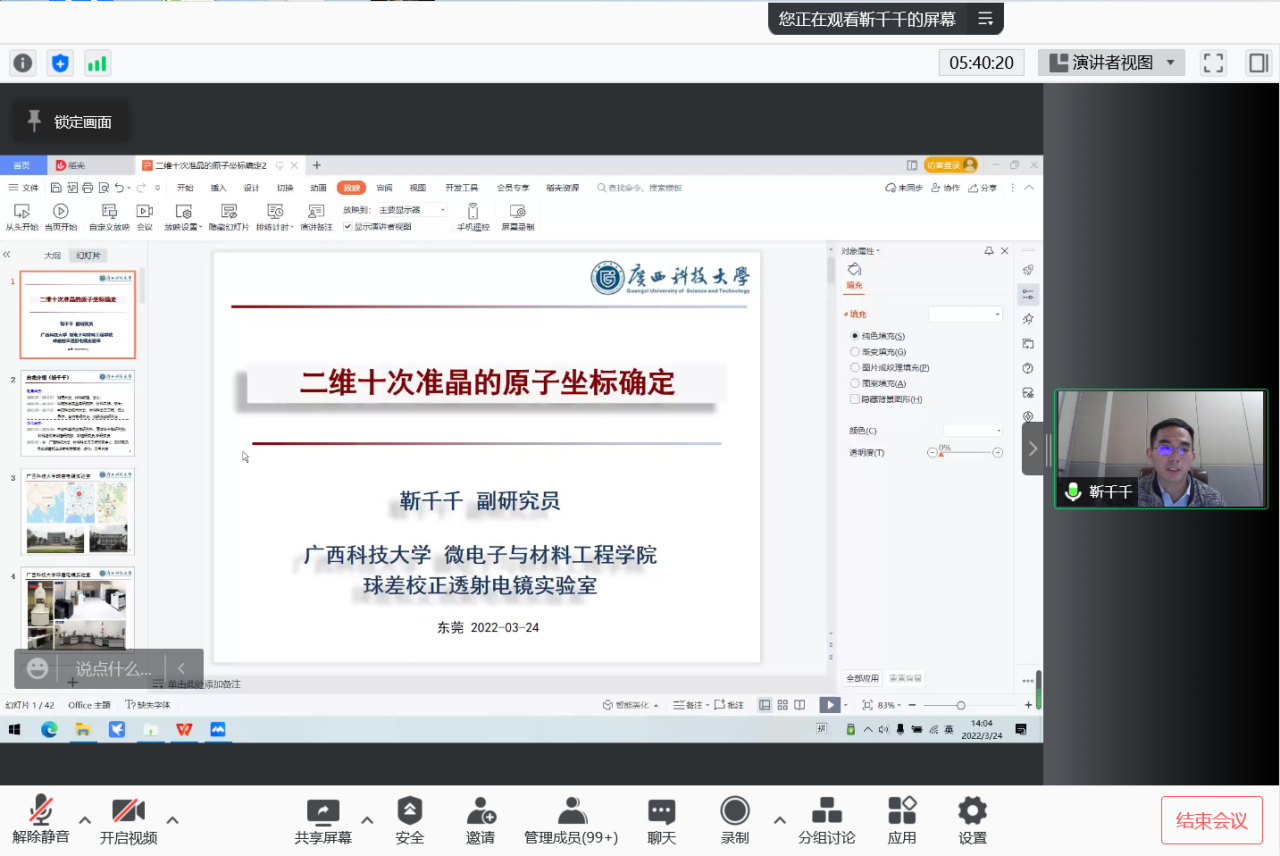1280x856 pixels.
Task: Open meeting 设置 gear
Action: (972, 819)
